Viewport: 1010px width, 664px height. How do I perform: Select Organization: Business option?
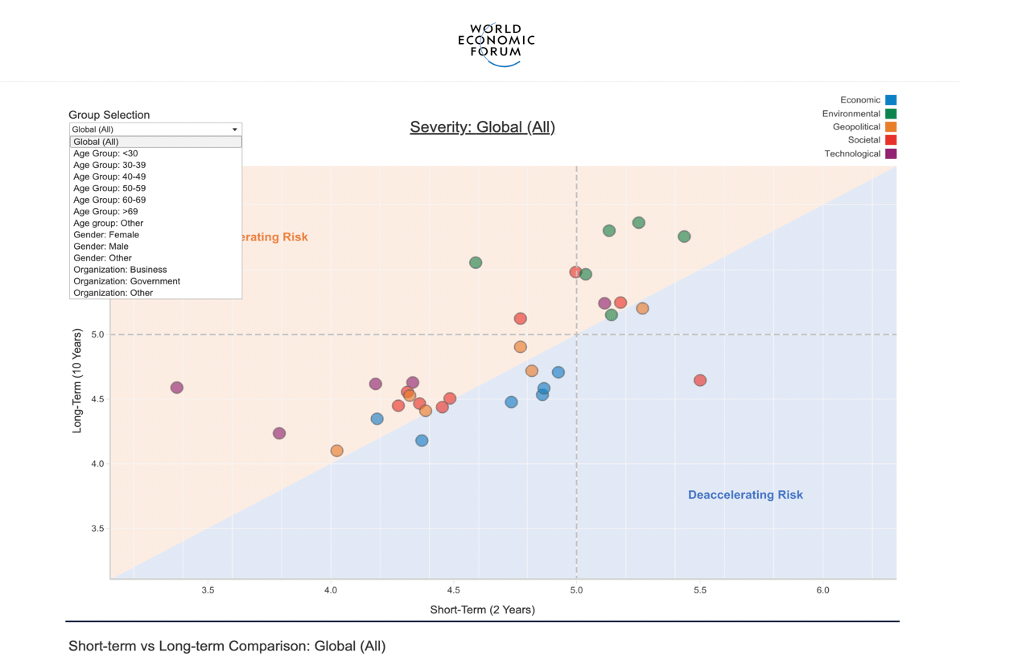coord(155,270)
